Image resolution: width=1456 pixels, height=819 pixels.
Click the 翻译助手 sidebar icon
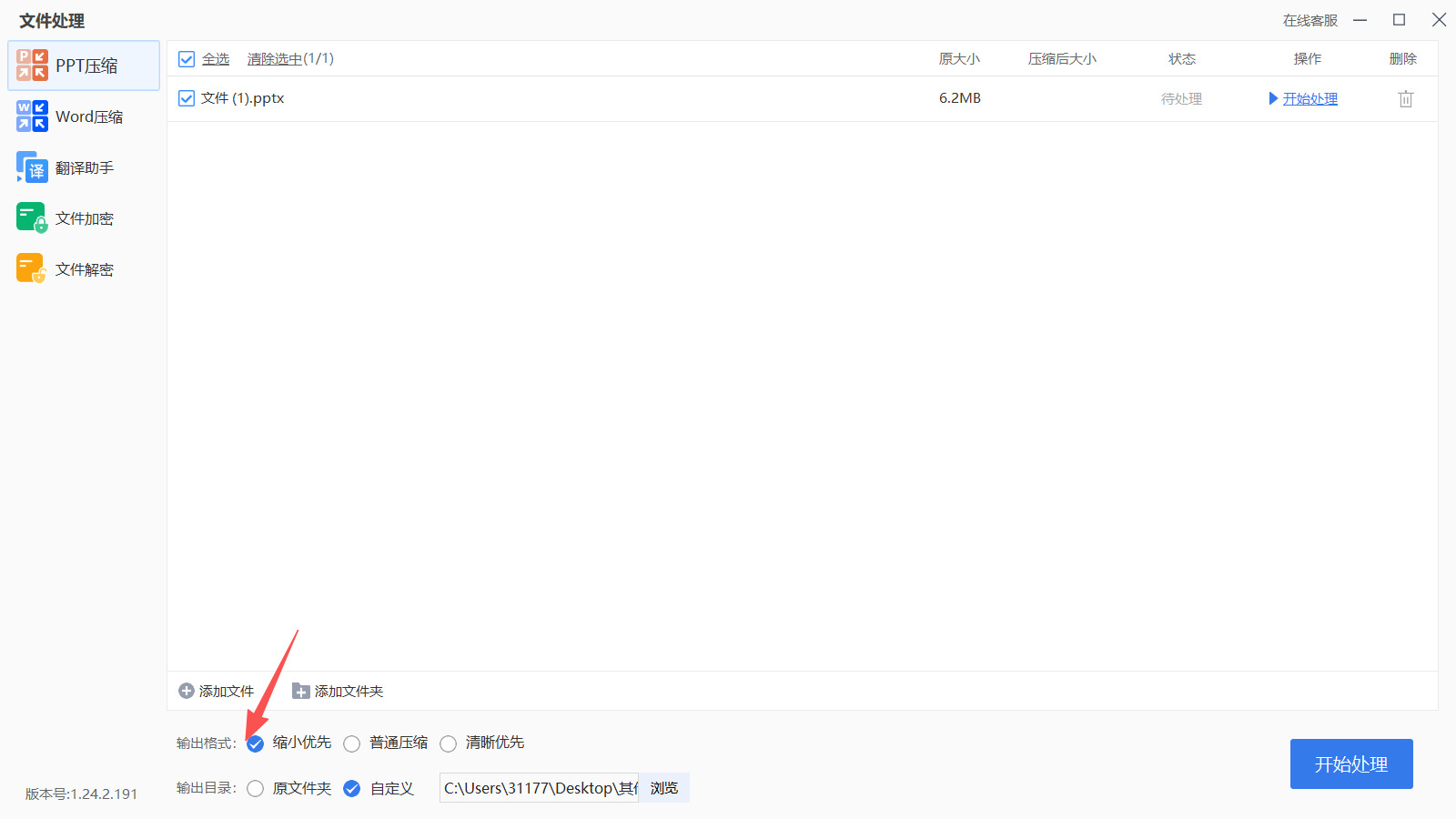[x=32, y=167]
